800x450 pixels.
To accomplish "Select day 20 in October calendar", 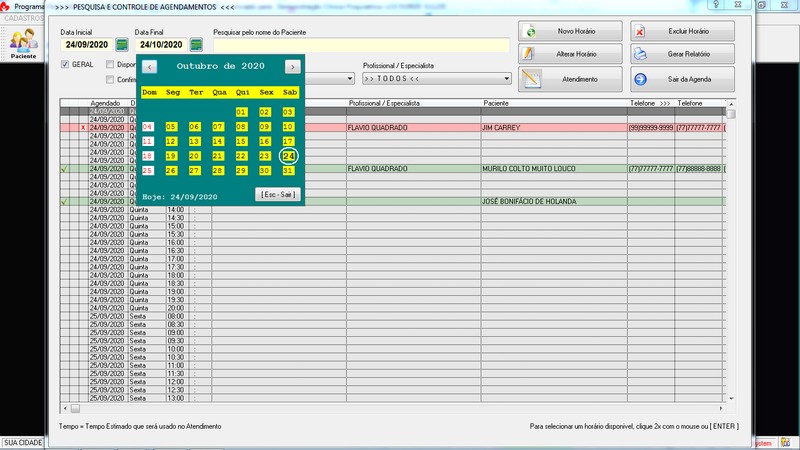I will click(x=194, y=156).
